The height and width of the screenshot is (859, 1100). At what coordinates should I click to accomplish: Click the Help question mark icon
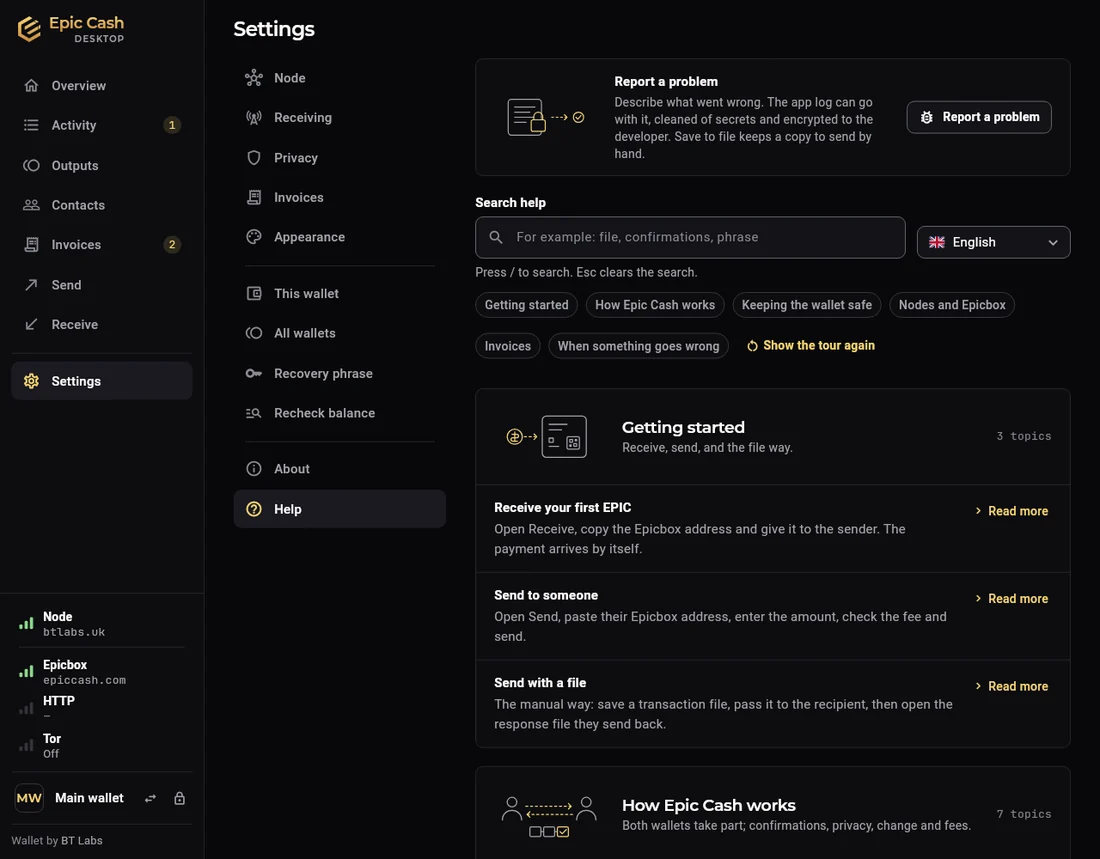[254, 510]
